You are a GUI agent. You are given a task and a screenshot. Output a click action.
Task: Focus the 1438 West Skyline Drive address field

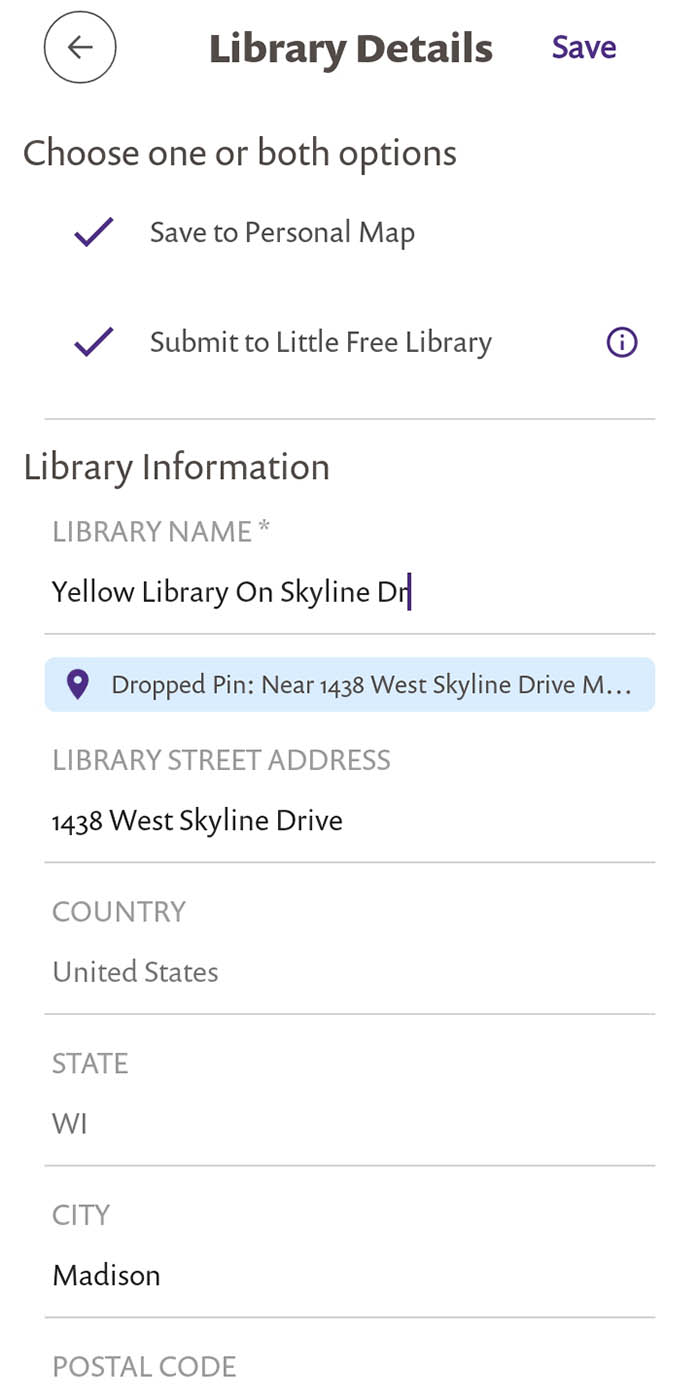click(x=197, y=821)
